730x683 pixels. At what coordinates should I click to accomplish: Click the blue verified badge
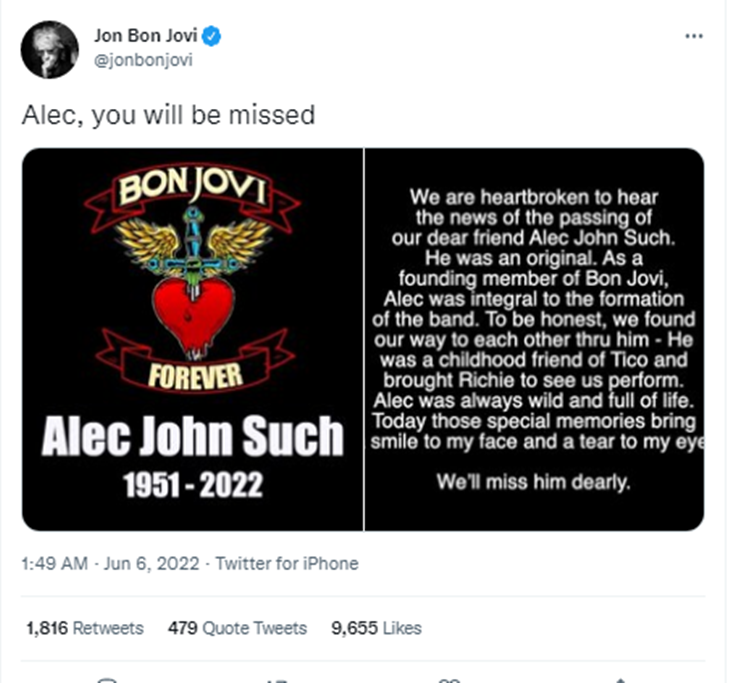pos(213,37)
